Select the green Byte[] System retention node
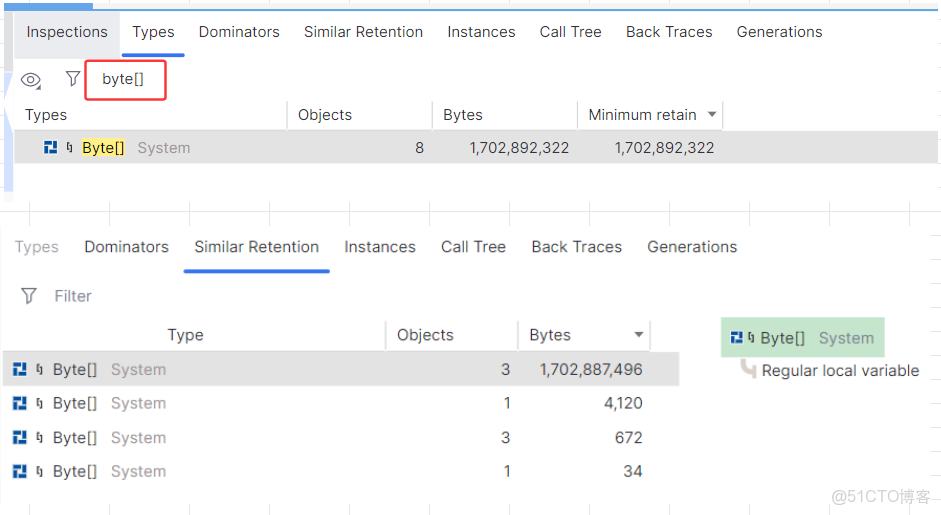Viewport: 941px width, 515px height. click(x=803, y=338)
